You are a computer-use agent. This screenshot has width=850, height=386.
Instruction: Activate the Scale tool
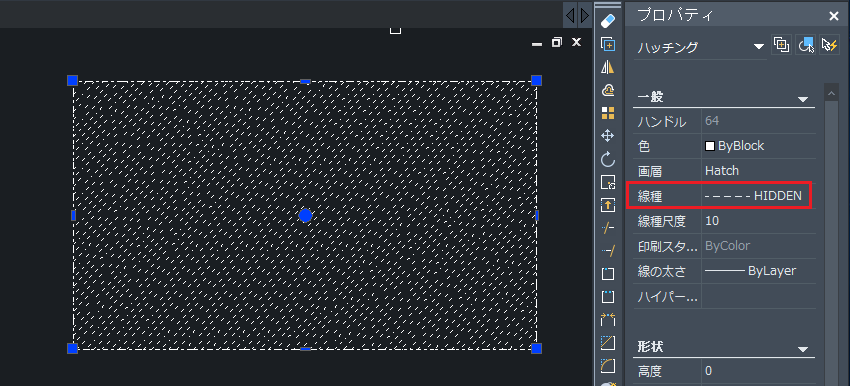(608, 182)
